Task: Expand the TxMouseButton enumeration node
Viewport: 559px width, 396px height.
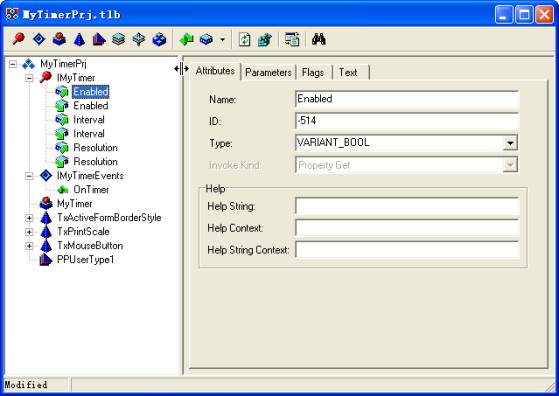Action: click(29, 246)
